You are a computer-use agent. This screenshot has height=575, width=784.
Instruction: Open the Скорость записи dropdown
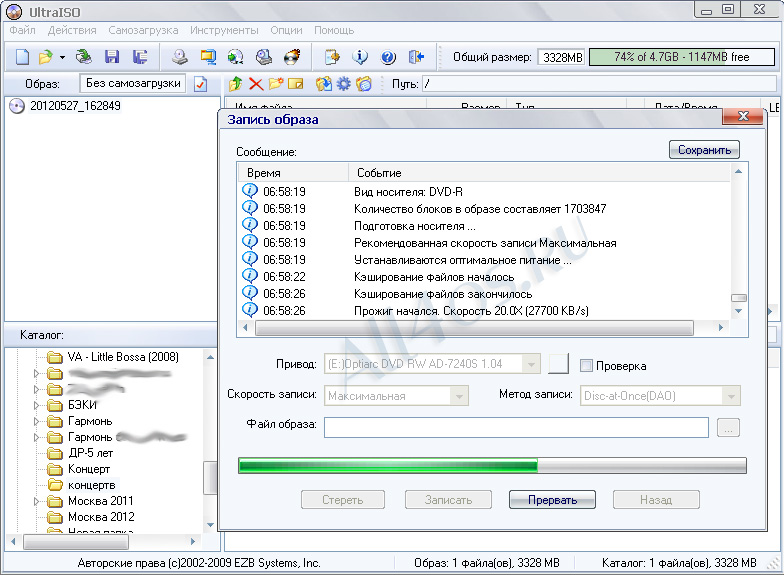coord(458,396)
